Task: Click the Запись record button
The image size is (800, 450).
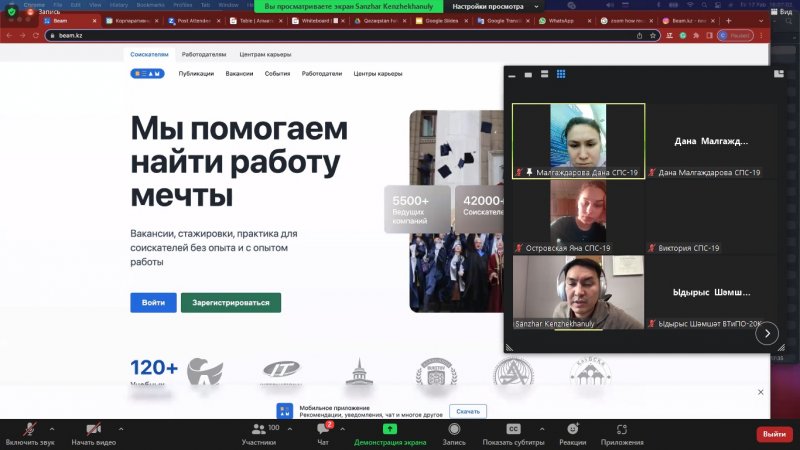Action: tap(454, 435)
